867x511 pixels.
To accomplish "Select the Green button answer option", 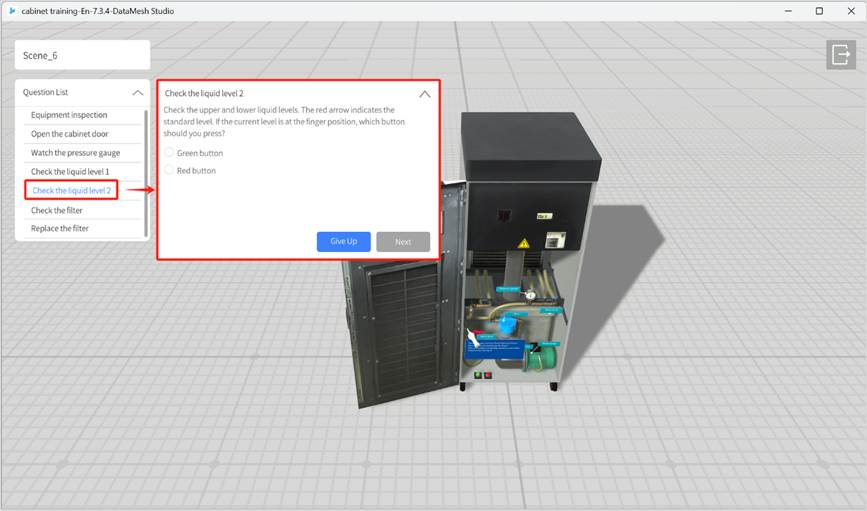I will [169, 153].
